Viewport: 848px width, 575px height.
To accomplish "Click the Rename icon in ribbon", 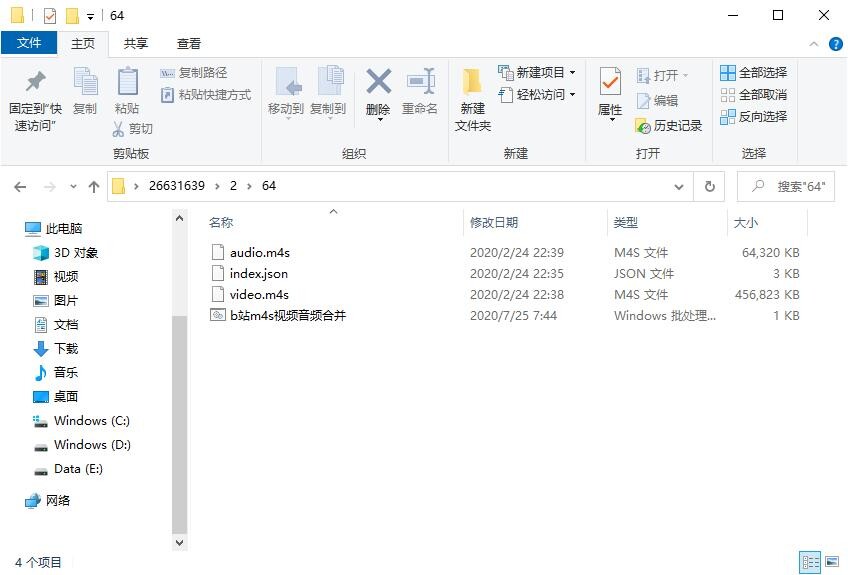I will pos(420,84).
